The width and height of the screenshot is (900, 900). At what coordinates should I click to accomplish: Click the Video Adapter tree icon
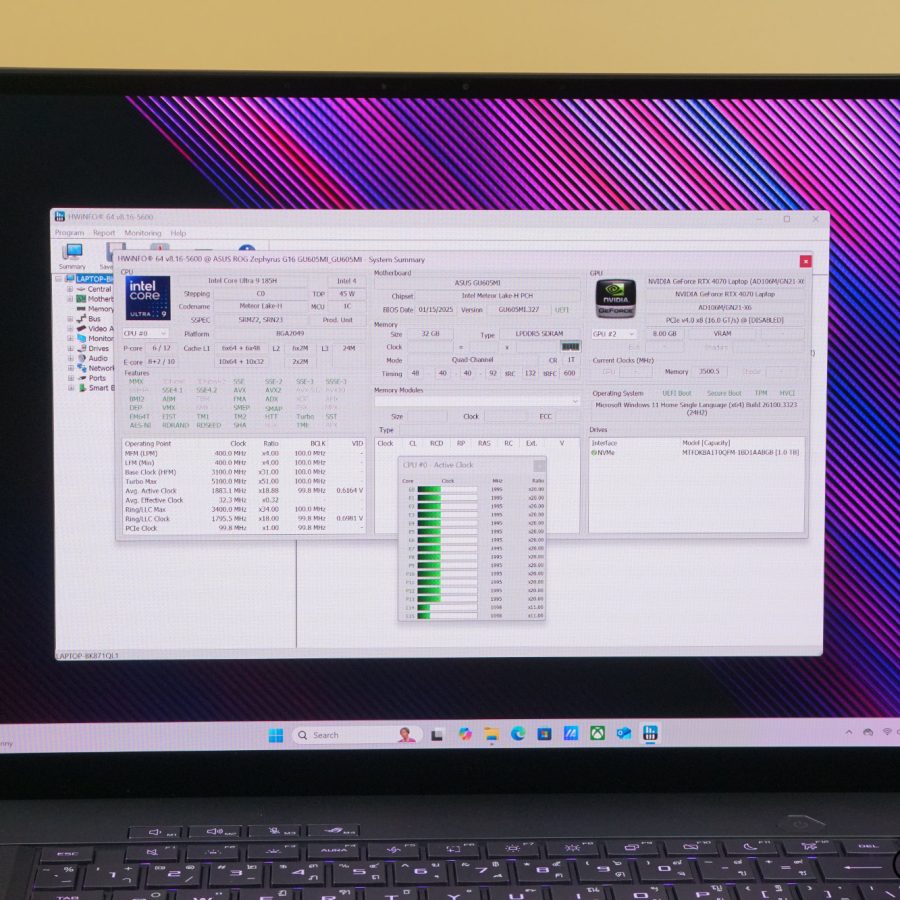point(82,328)
